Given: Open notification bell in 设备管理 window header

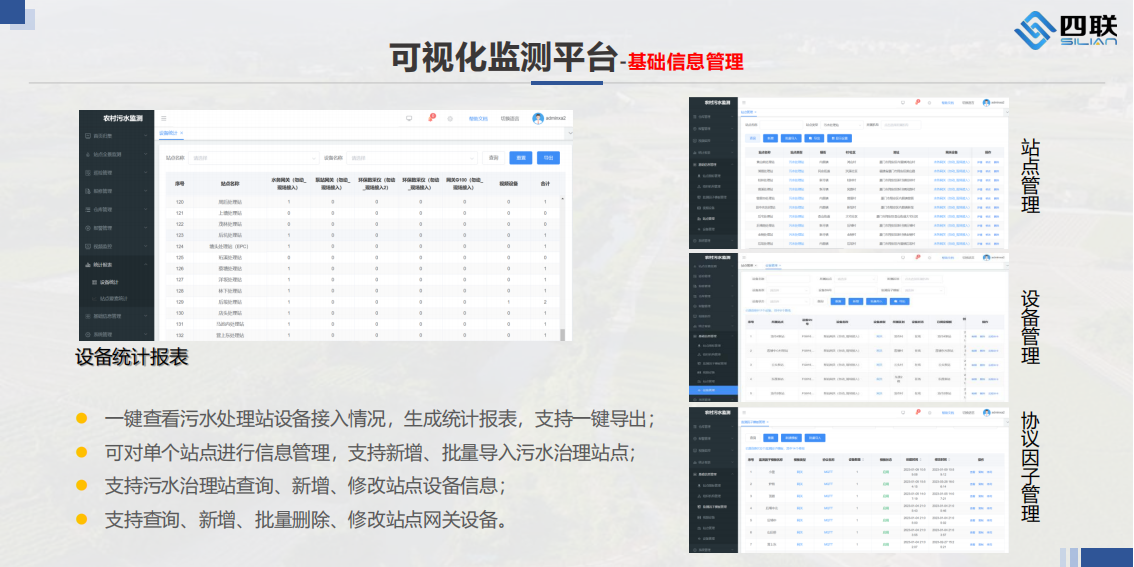Looking at the screenshot, I should tap(918, 257).
